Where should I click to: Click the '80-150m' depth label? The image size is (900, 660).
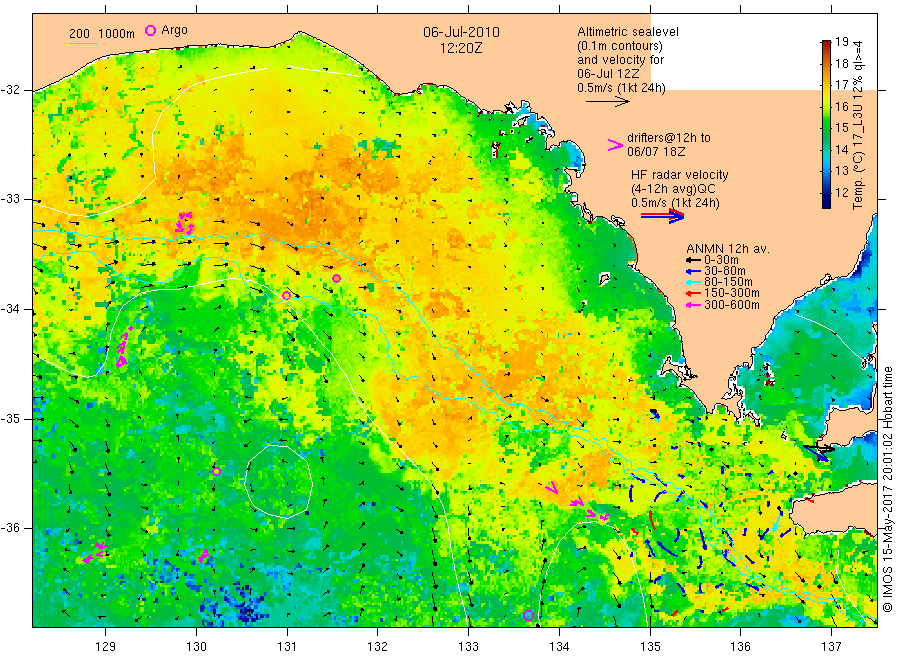(728, 282)
